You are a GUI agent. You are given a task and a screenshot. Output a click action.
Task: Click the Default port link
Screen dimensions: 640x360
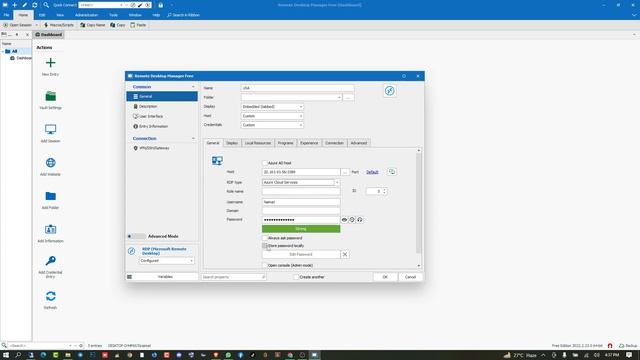372,172
